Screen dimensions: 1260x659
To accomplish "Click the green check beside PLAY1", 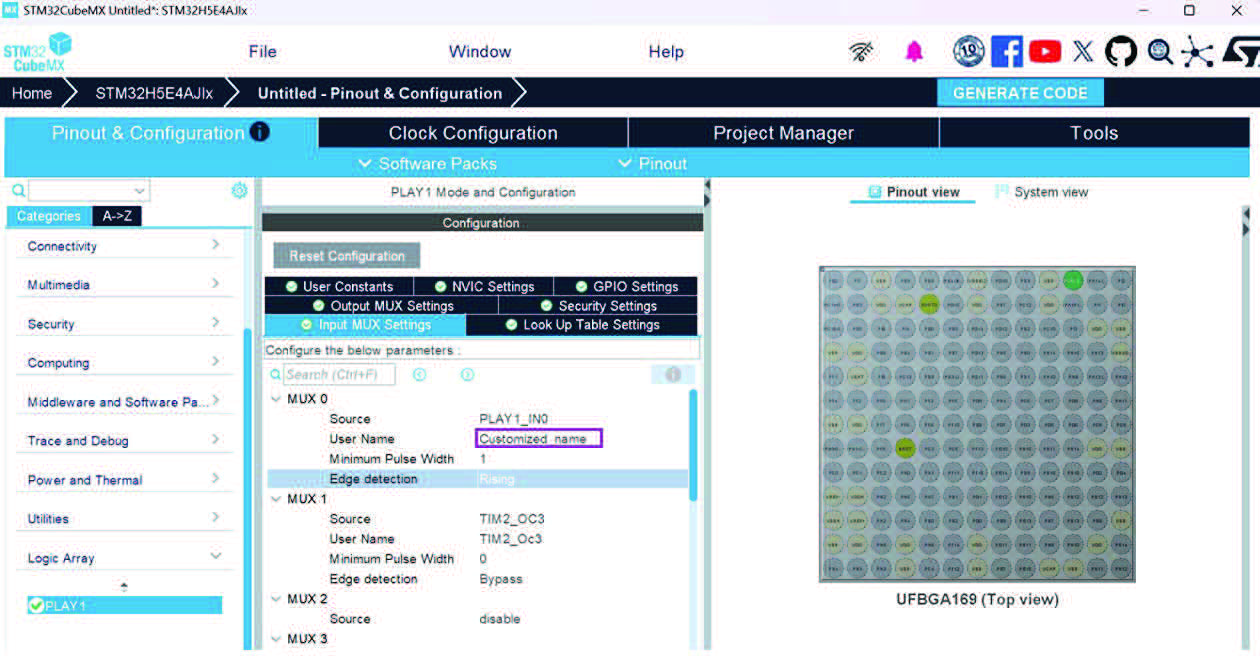I will 36,605.
